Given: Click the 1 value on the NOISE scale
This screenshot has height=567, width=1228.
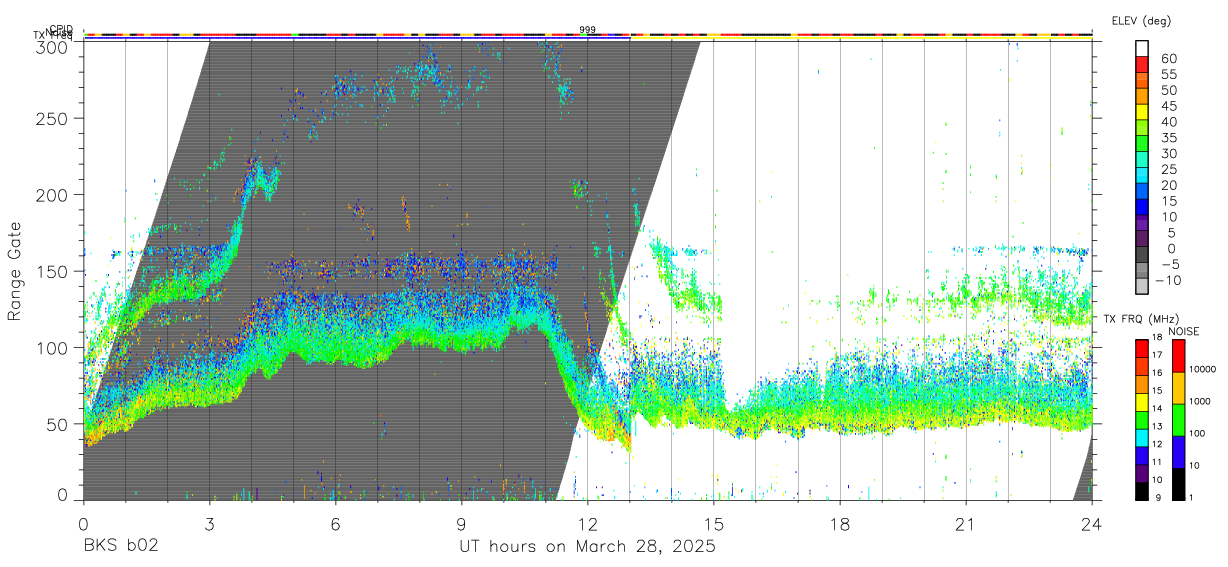Looking at the screenshot, I should (1191, 497).
